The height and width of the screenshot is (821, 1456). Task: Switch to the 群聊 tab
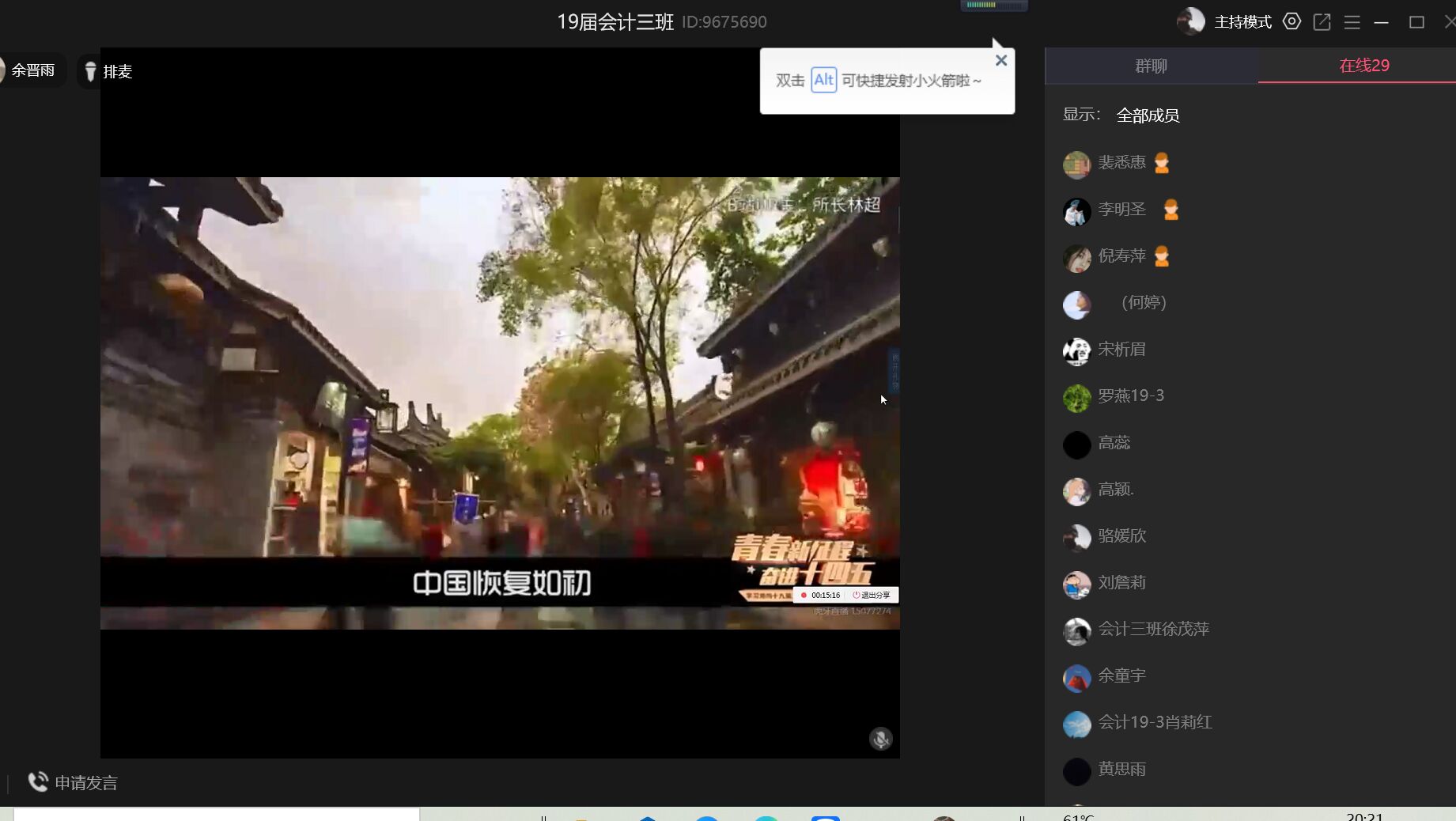point(1151,66)
